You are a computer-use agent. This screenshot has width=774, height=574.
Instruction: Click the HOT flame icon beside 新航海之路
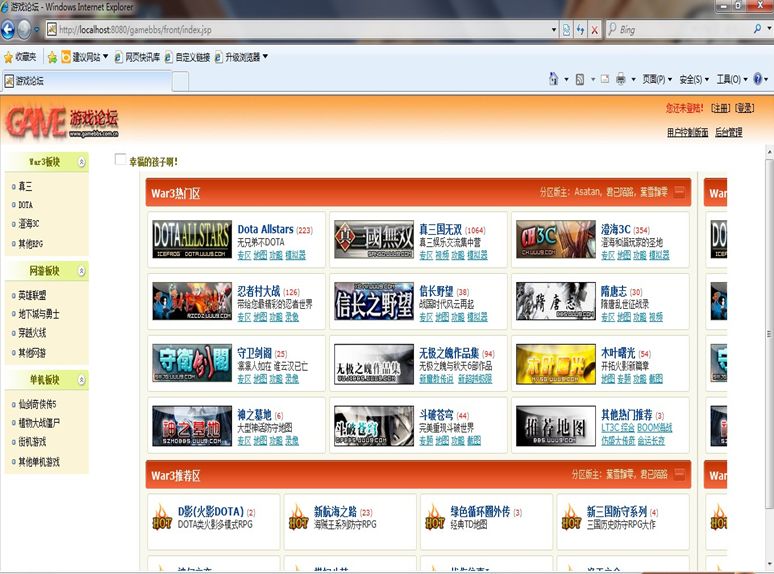pyautogui.click(x=298, y=517)
